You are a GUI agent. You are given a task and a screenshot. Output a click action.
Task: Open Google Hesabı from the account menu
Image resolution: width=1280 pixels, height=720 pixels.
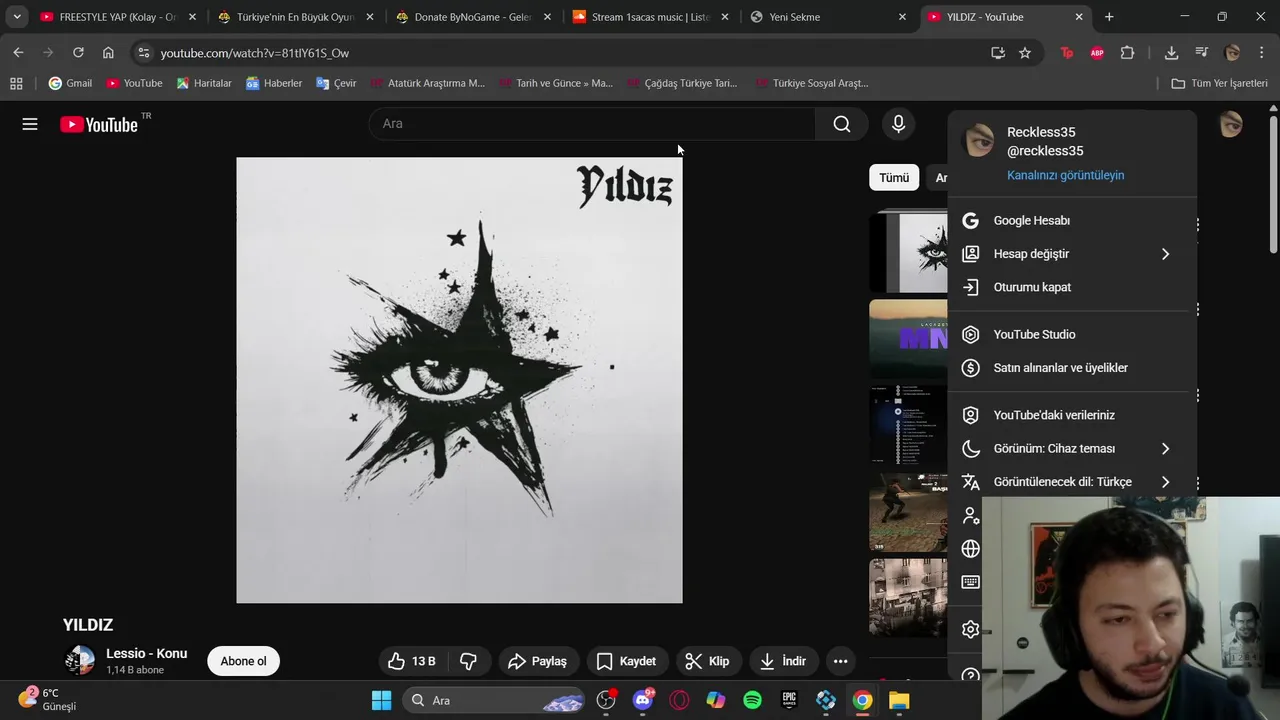pos(1072,220)
